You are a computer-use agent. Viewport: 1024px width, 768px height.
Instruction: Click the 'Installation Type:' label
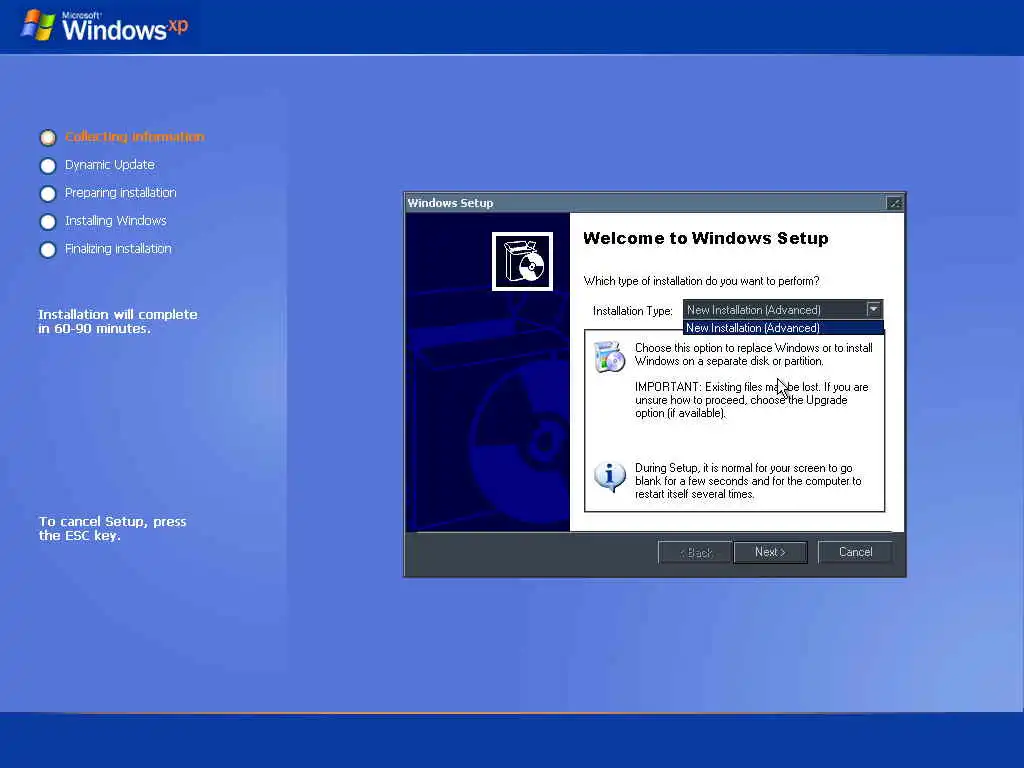pos(632,311)
